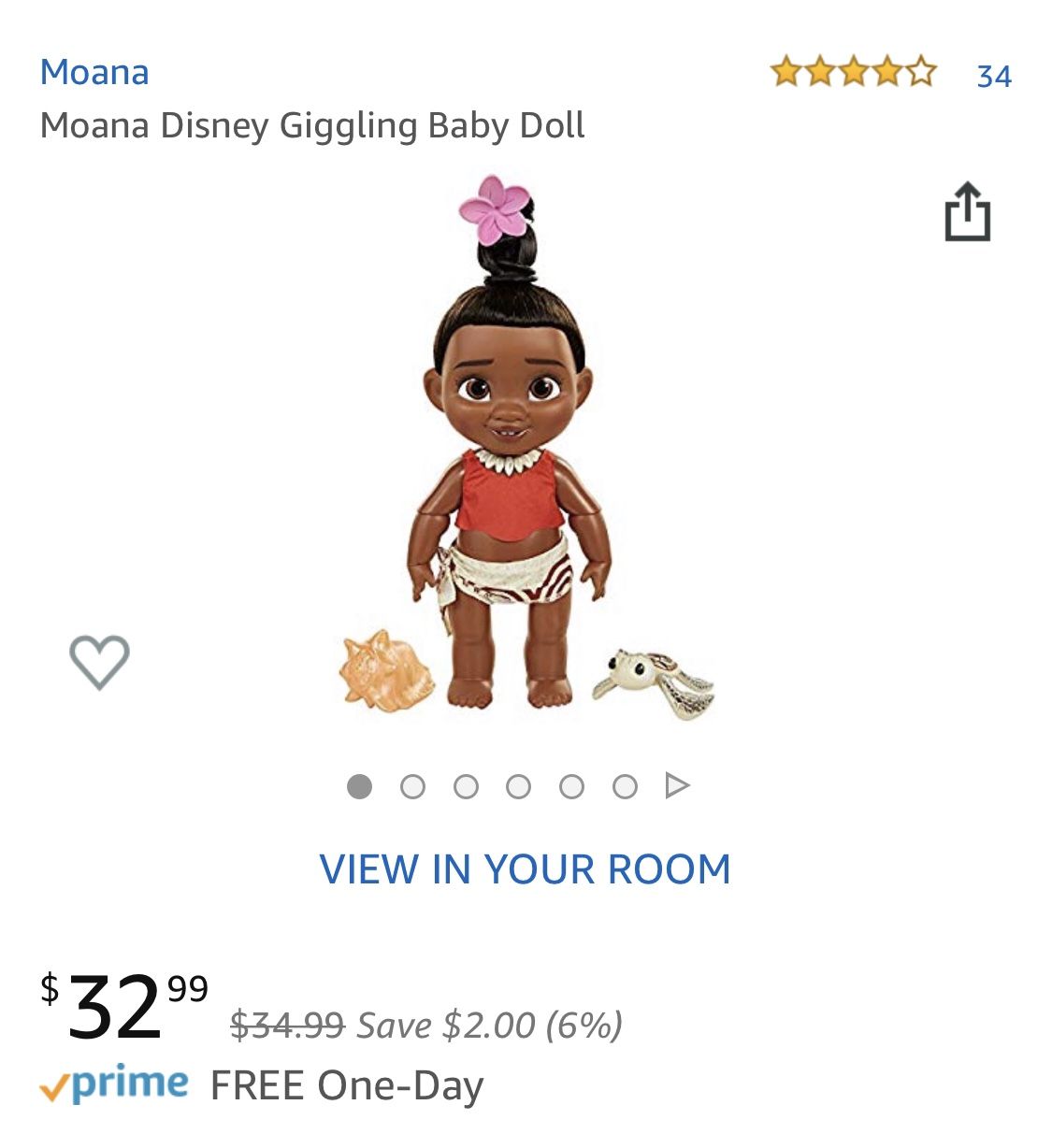Select the sixth image carousel dot
Image resolution: width=1052 pixels, height=1148 pixels.
click(x=625, y=787)
